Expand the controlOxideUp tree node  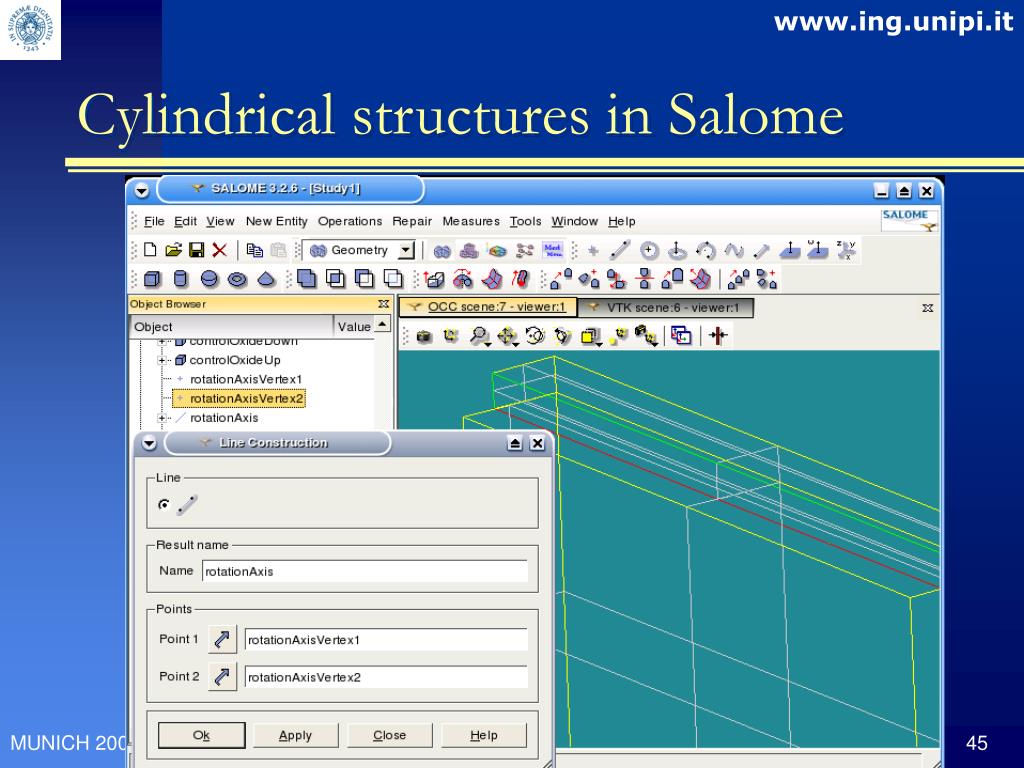(x=161, y=360)
